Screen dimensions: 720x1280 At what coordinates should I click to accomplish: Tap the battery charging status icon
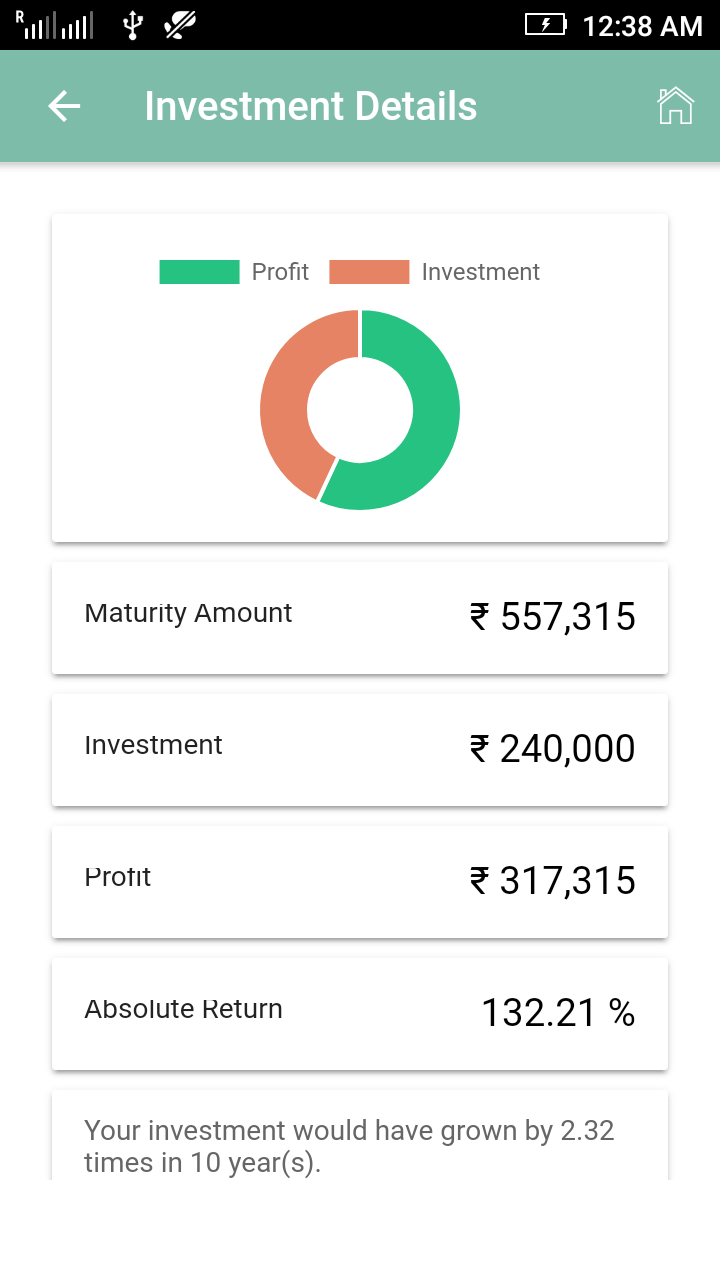(x=546, y=25)
